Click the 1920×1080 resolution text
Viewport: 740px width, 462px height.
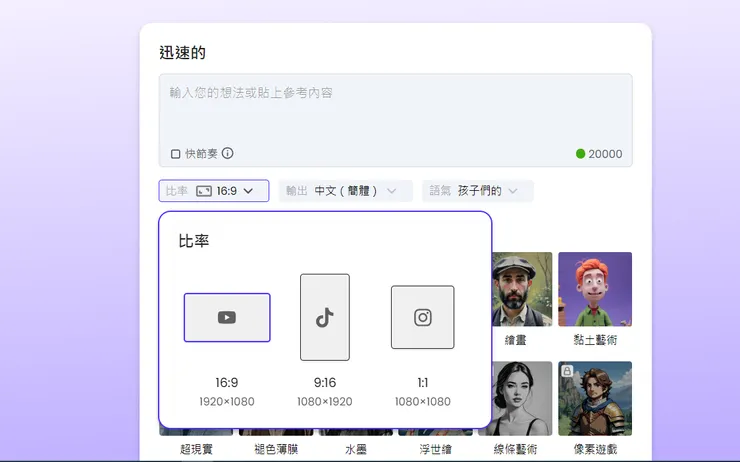pyautogui.click(x=227, y=402)
